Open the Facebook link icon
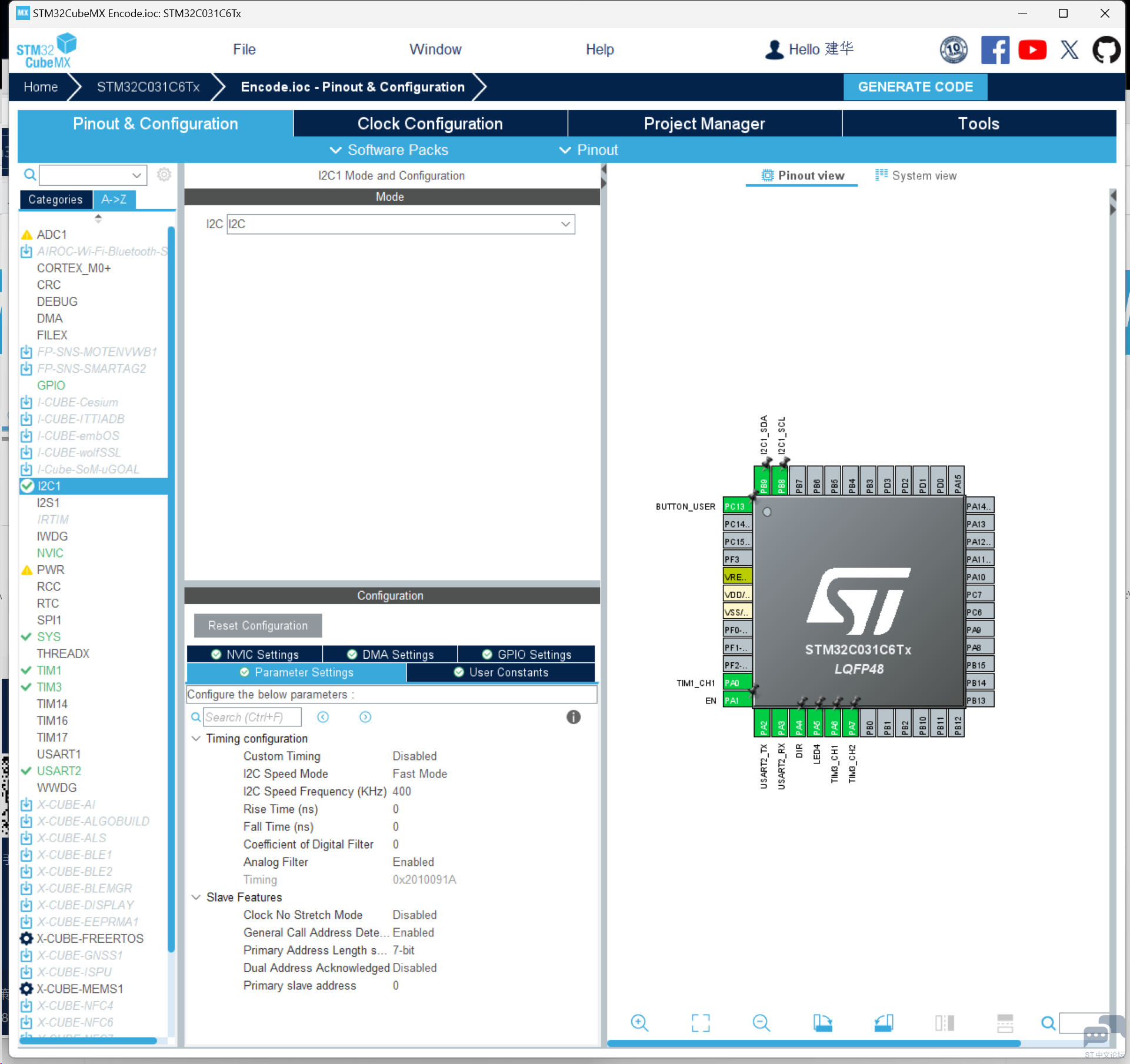This screenshot has height=1064, width=1130. 995,49
